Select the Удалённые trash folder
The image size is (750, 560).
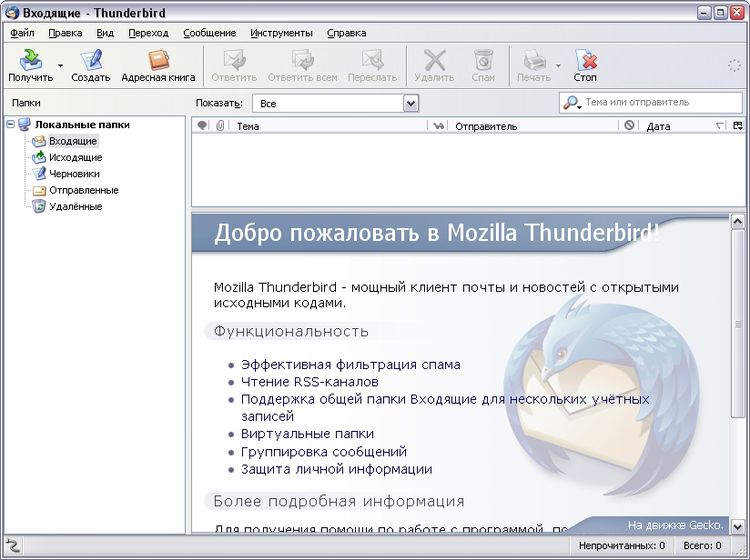pyautogui.click(x=76, y=206)
